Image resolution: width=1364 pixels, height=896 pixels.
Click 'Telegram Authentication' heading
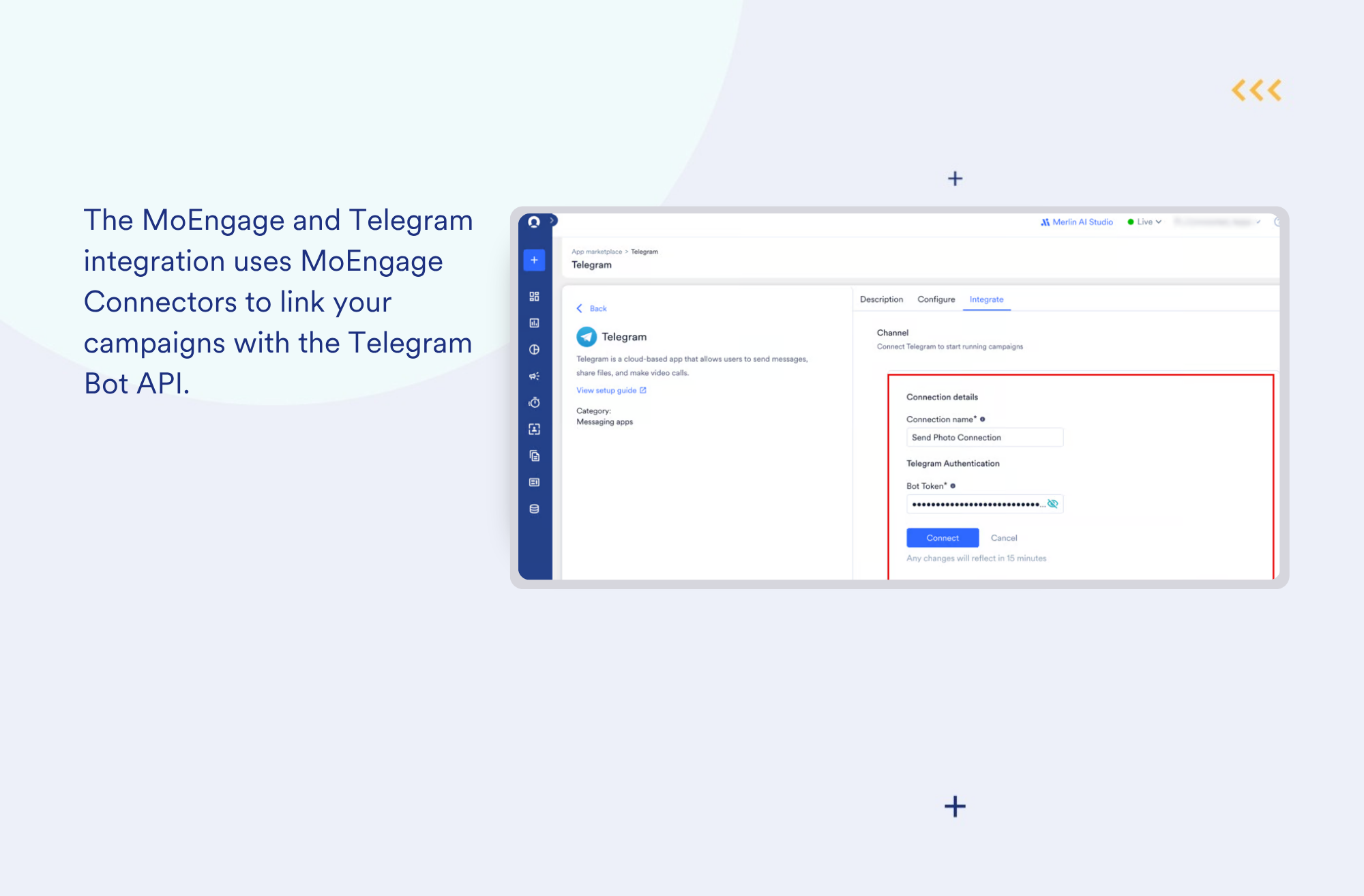tap(953, 464)
